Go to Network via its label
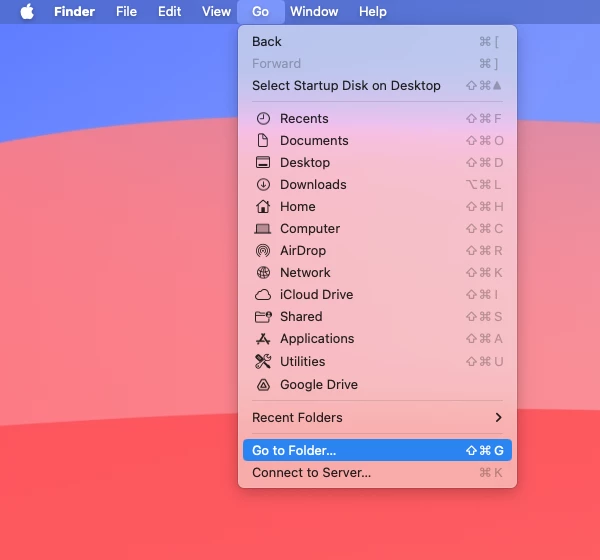Screen dimensions: 600x560 (x=305, y=273)
